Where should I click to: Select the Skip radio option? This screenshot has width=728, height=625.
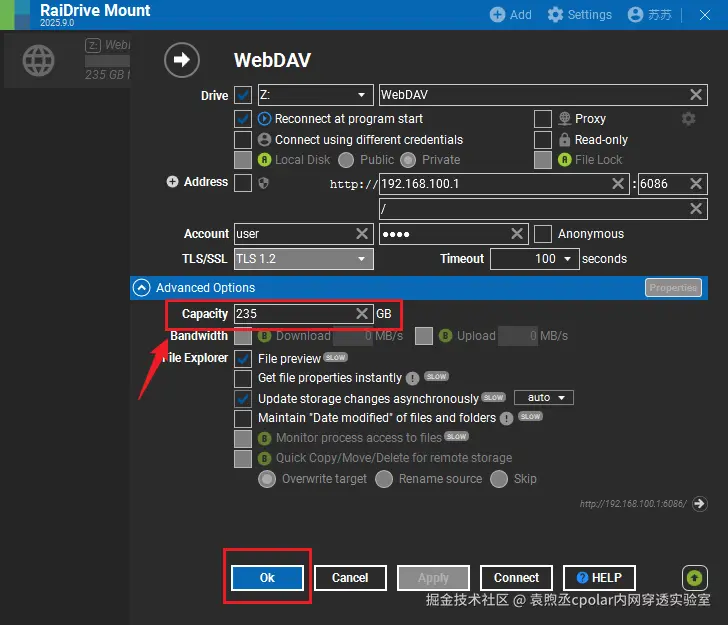(499, 479)
